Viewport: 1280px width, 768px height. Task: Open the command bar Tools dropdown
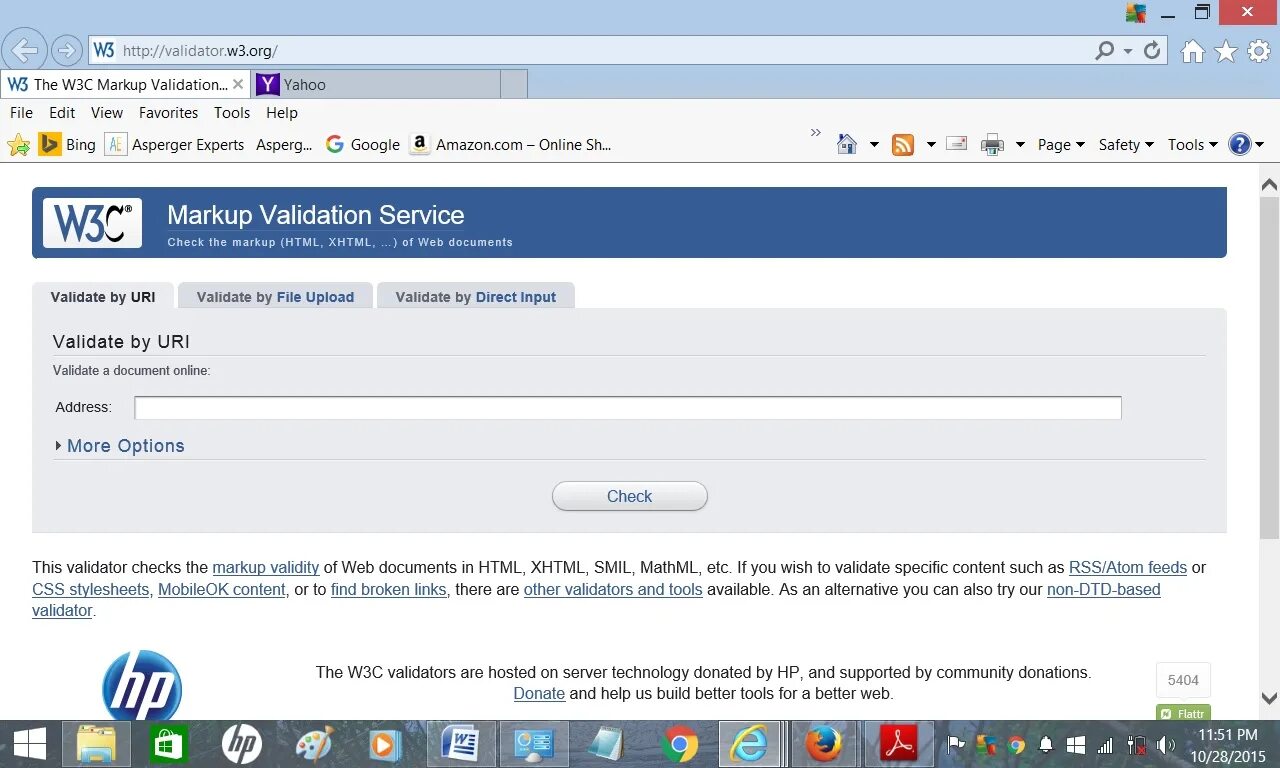point(1193,145)
